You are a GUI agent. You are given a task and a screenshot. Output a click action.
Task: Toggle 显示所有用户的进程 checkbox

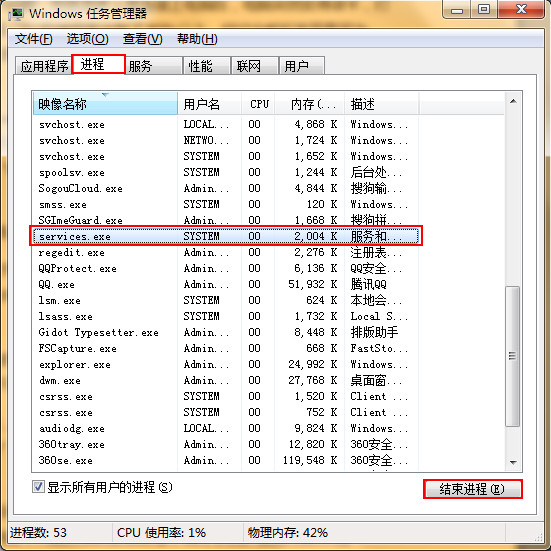(38, 487)
